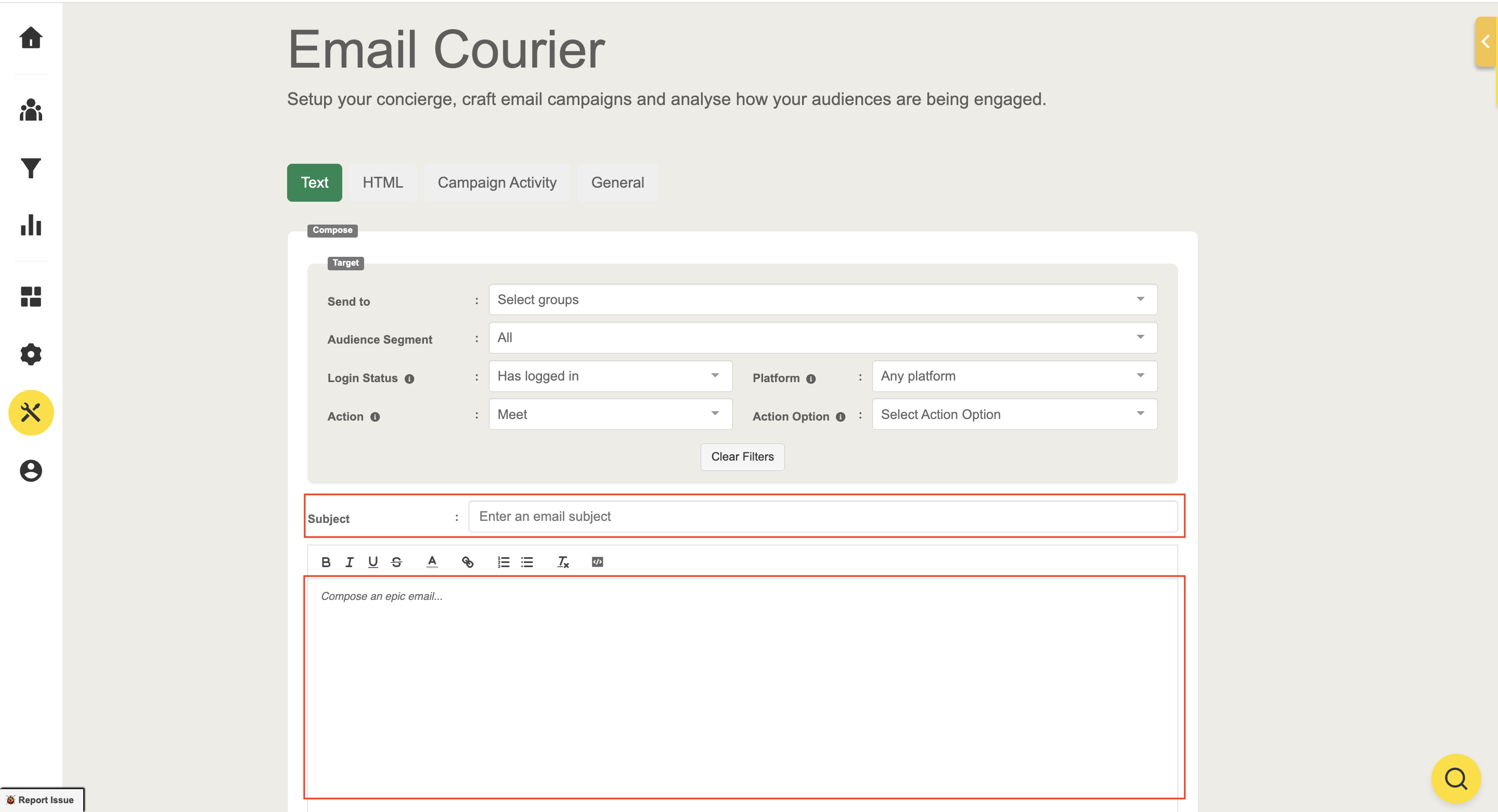1498x812 pixels.
Task: Switch to the Campaign Activity tab
Action: pos(497,182)
